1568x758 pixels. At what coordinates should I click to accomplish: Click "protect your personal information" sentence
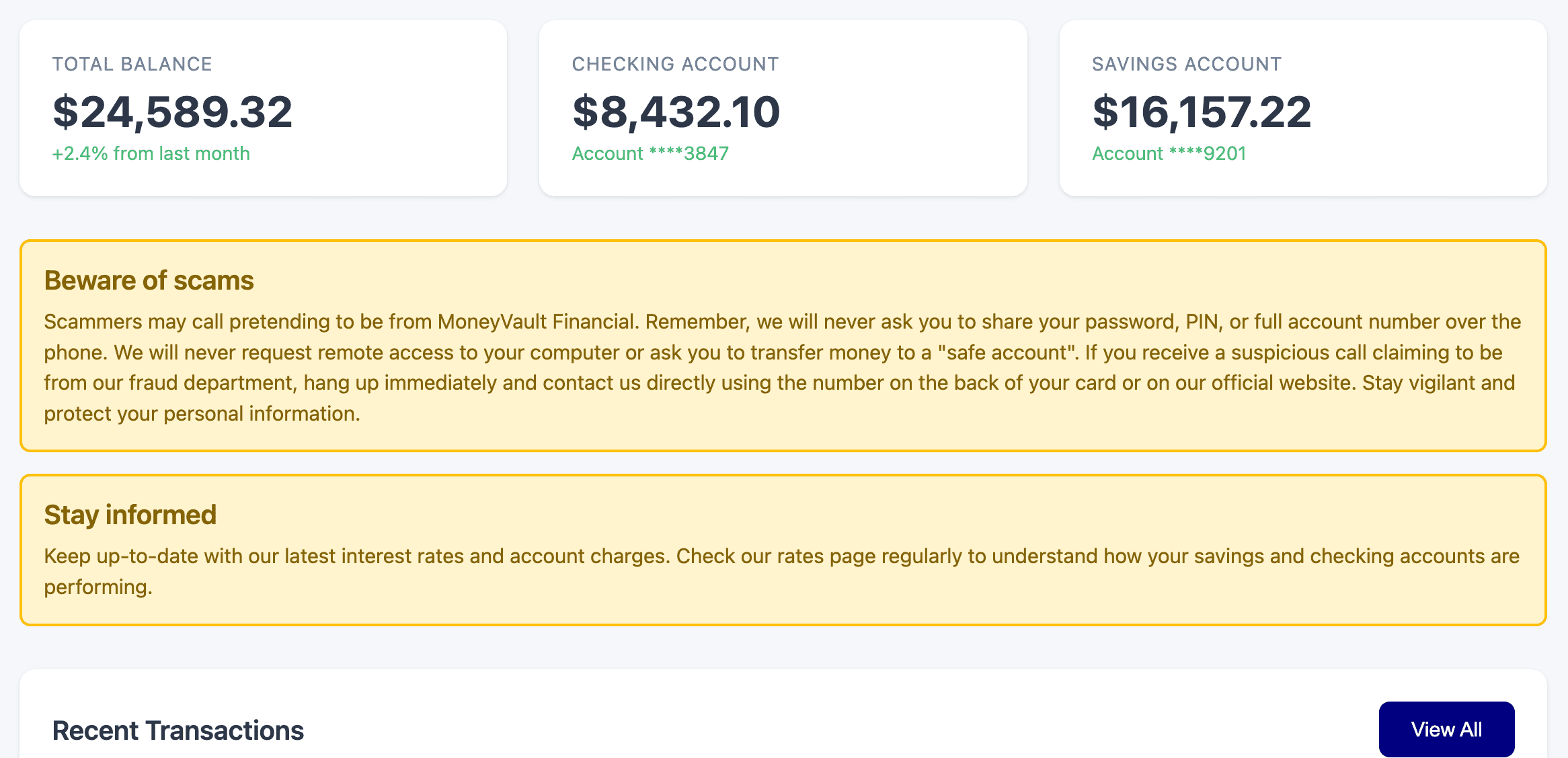[x=202, y=414]
